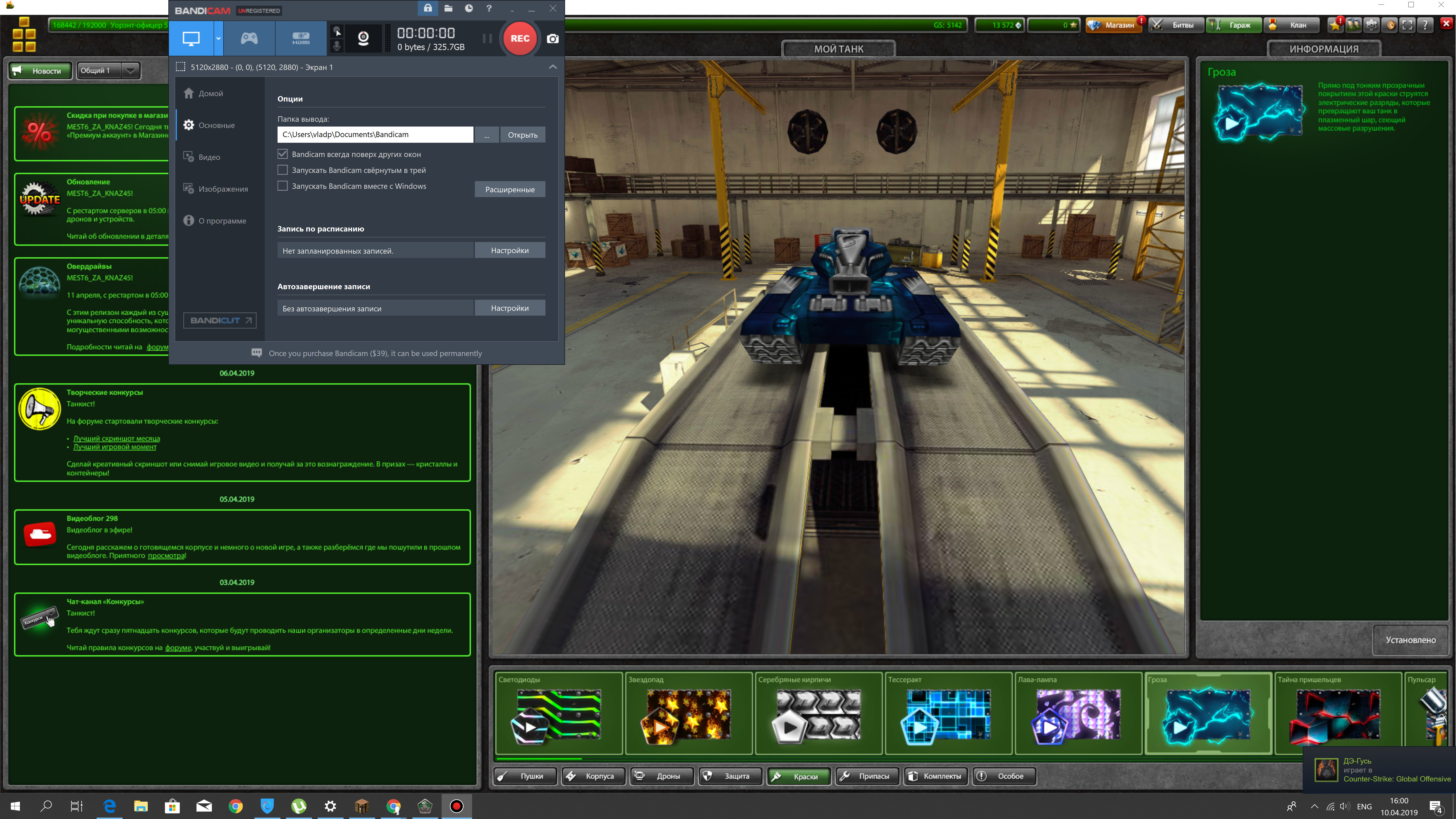Open Лучший скриншот месяца link
Screen dimensions: 1456x819
click(116, 438)
